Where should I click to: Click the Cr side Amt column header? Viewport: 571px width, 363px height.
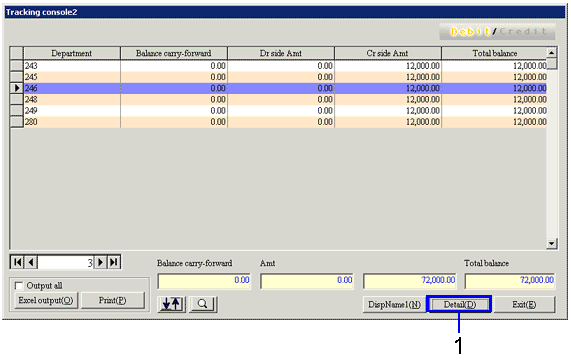pos(387,53)
